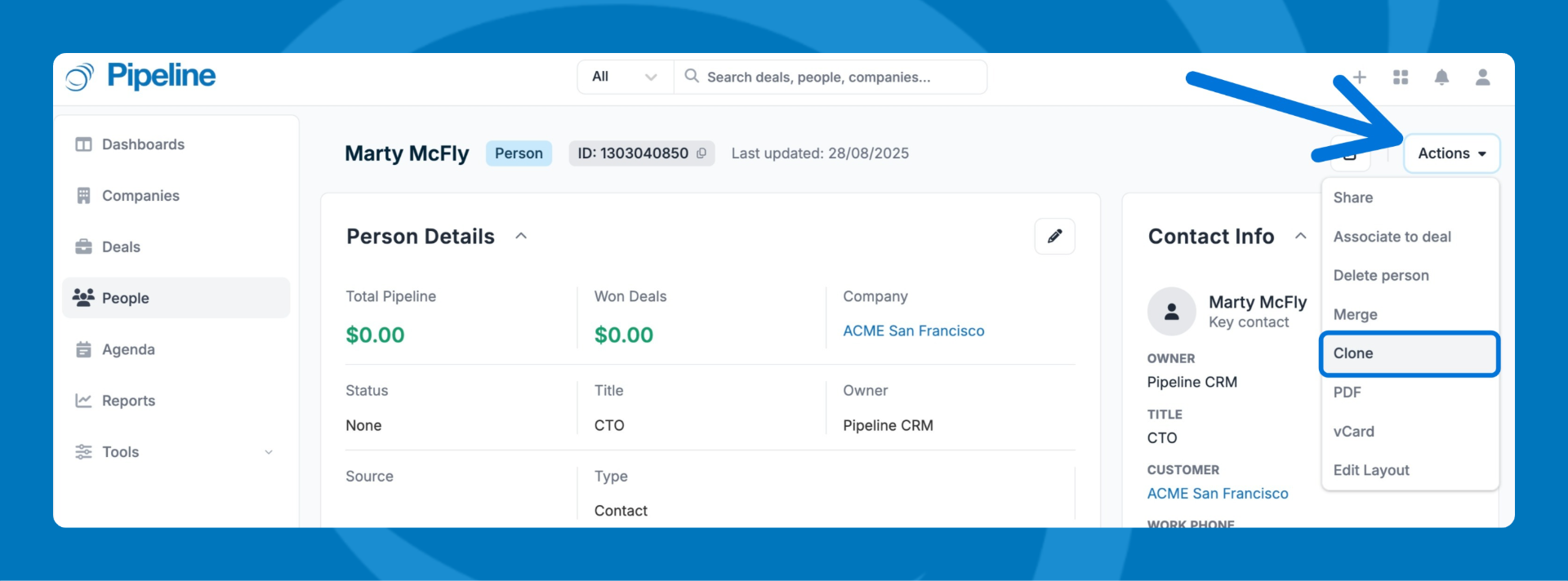Click the search deals, people, companies field

click(x=831, y=77)
